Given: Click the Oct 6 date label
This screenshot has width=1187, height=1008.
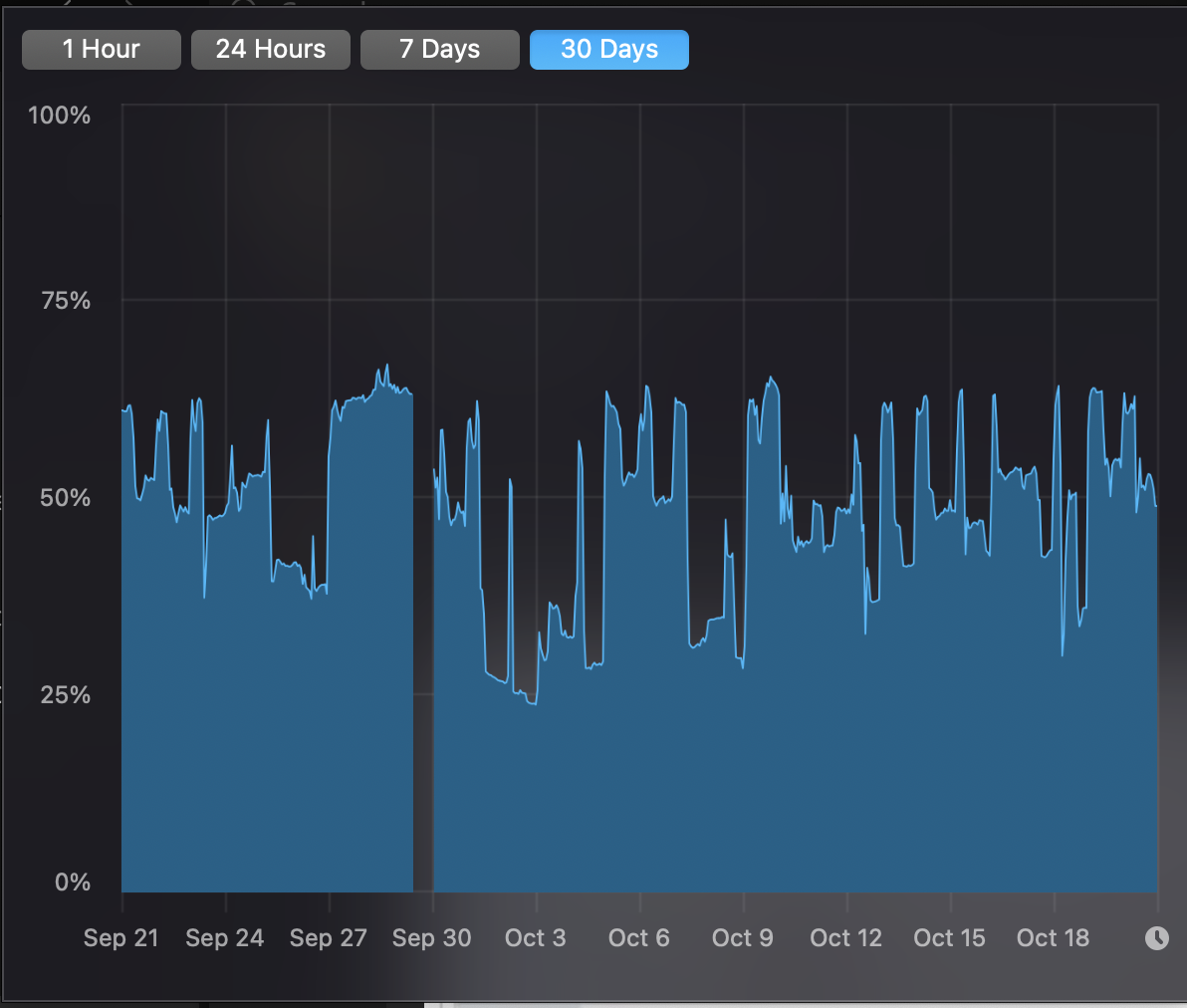Looking at the screenshot, I should pyautogui.click(x=639, y=937).
